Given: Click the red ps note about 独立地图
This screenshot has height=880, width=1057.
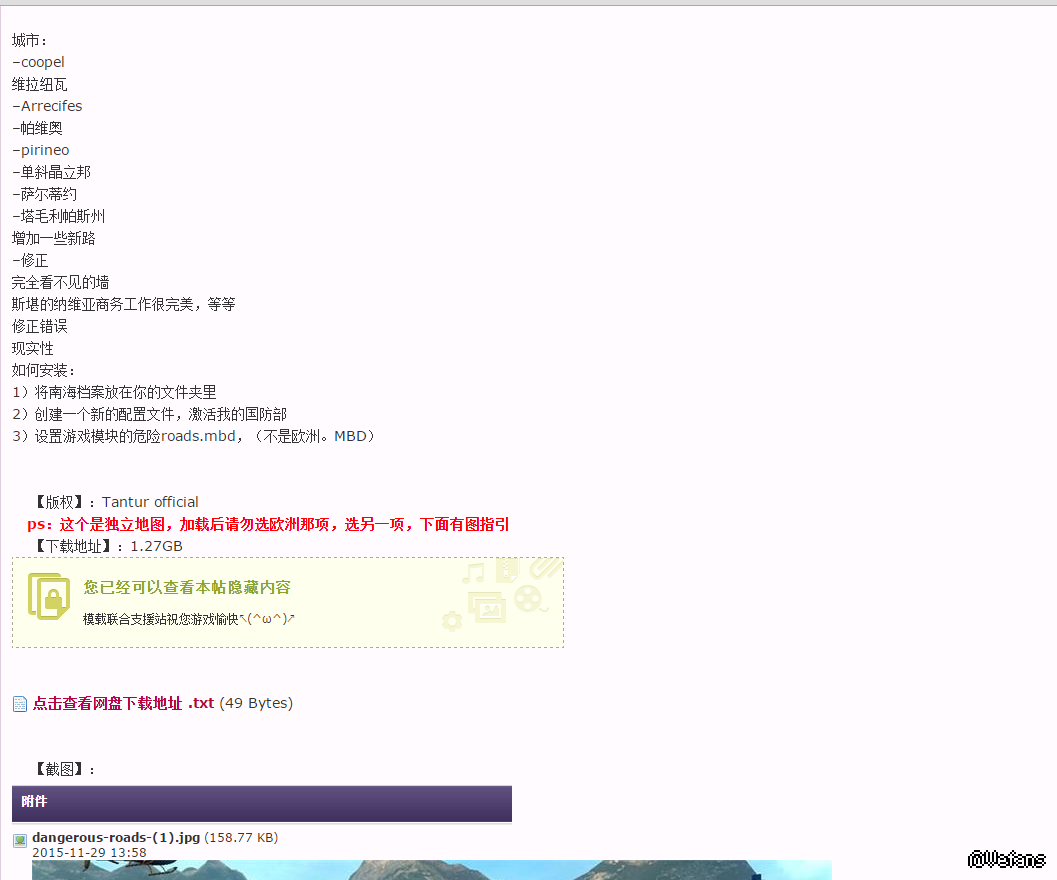Looking at the screenshot, I should click(x=268, y=525).
